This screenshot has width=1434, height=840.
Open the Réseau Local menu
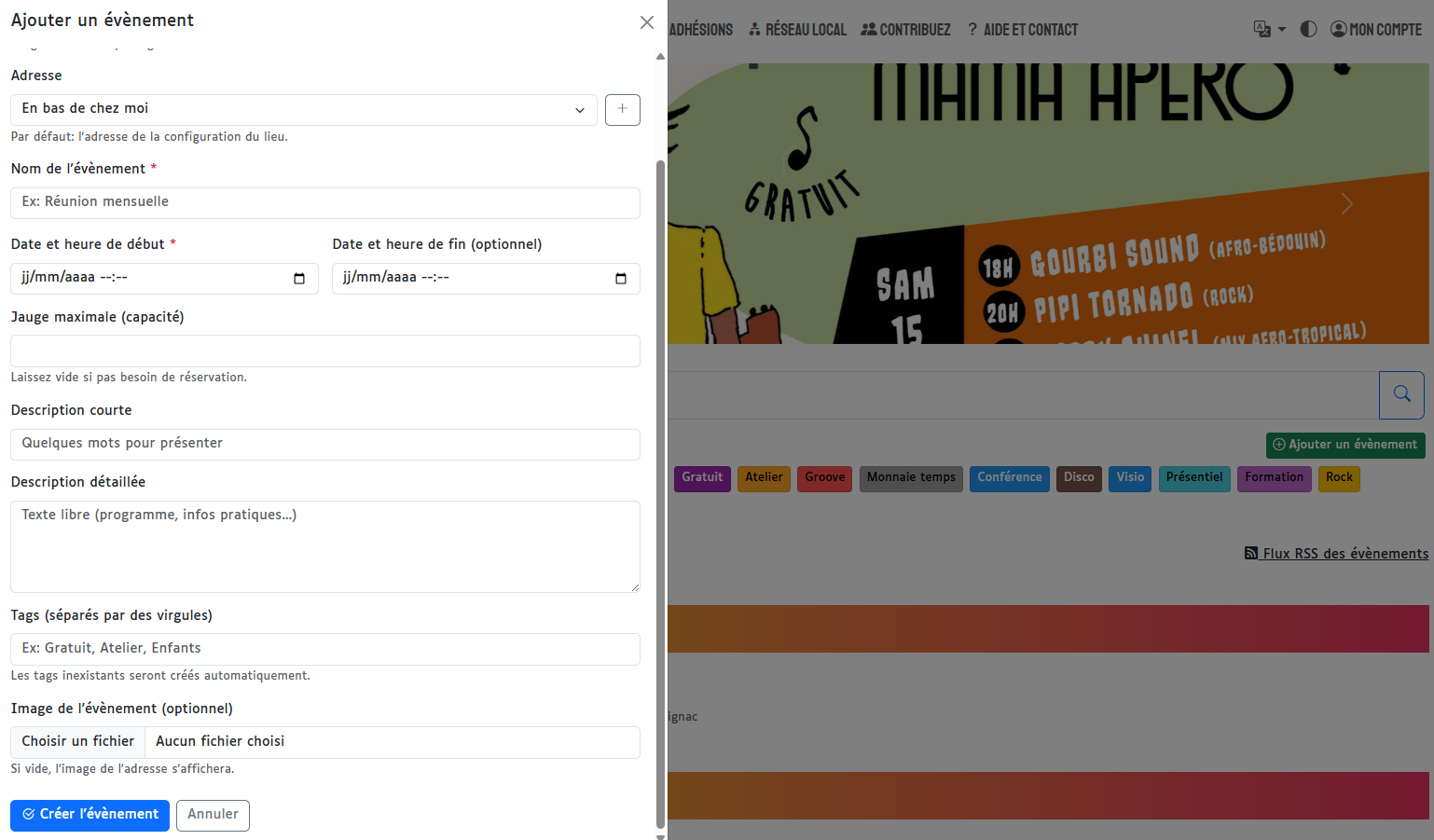(797, 30)
